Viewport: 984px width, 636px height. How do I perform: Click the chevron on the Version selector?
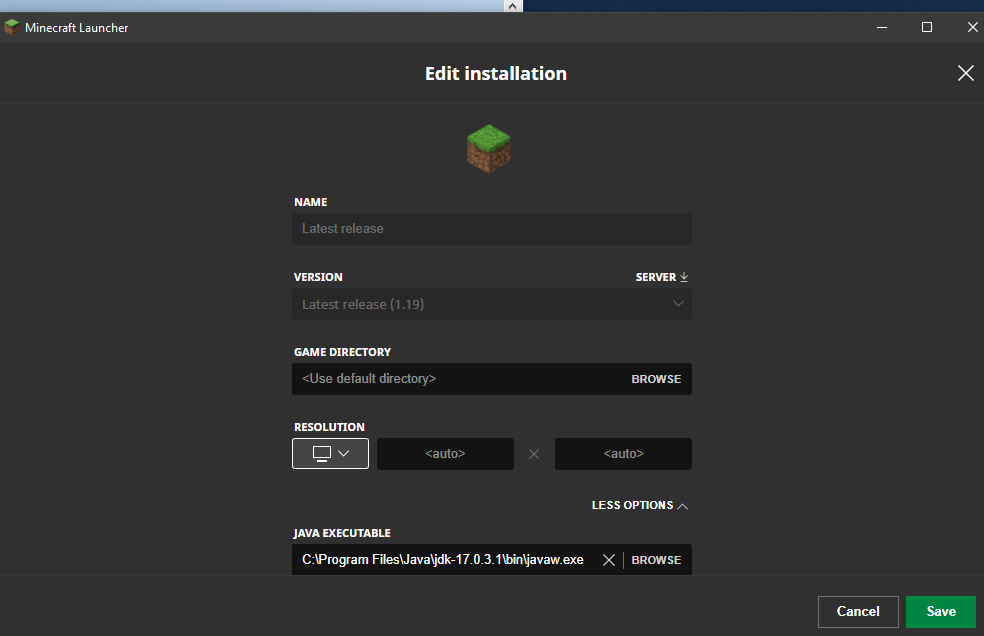click(x=679, y=304)
